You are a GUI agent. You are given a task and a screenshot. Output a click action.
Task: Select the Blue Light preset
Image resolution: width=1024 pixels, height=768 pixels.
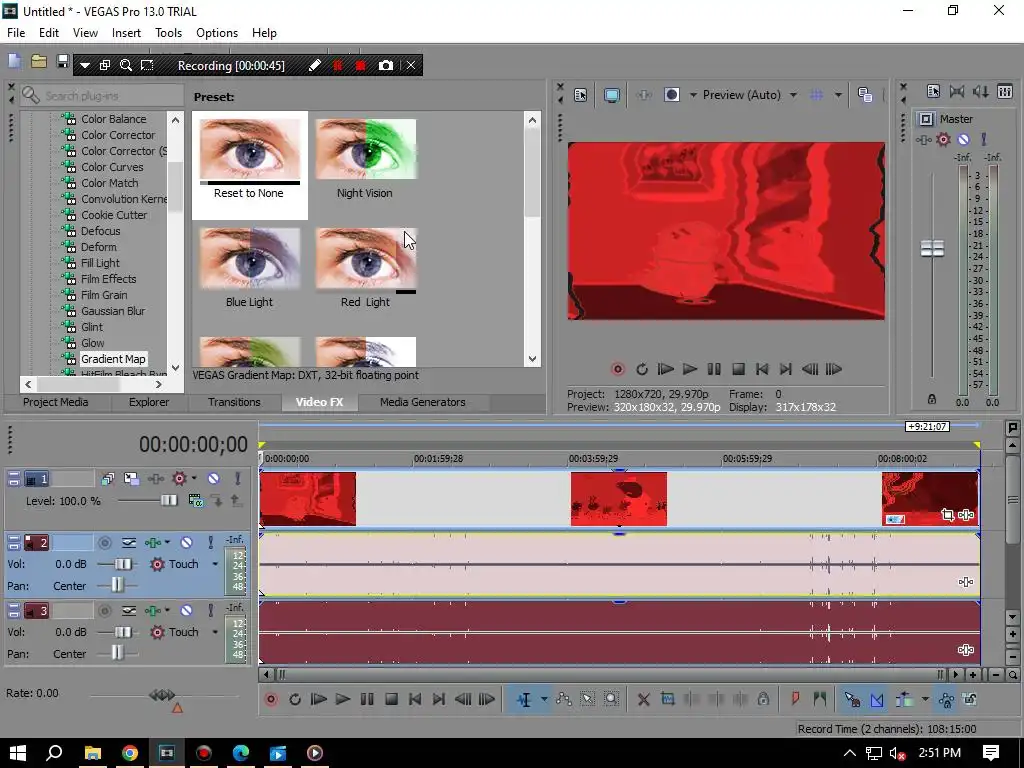[x=249, y=268]
